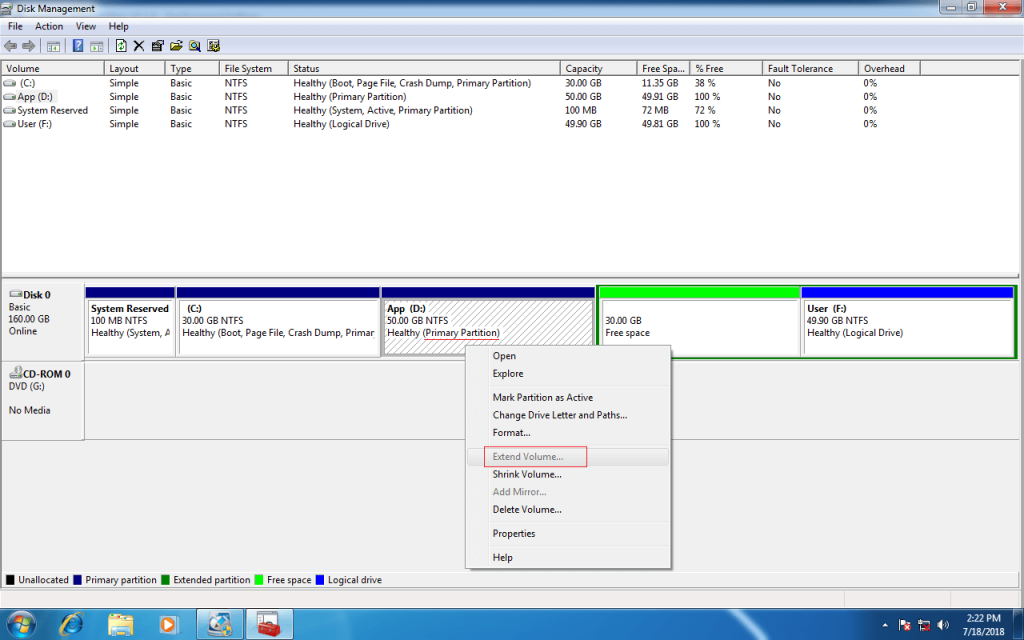This screenshot has height=640, width=1024.
Task: Open Properties from the toolbar icon
Action: [158, 45]
